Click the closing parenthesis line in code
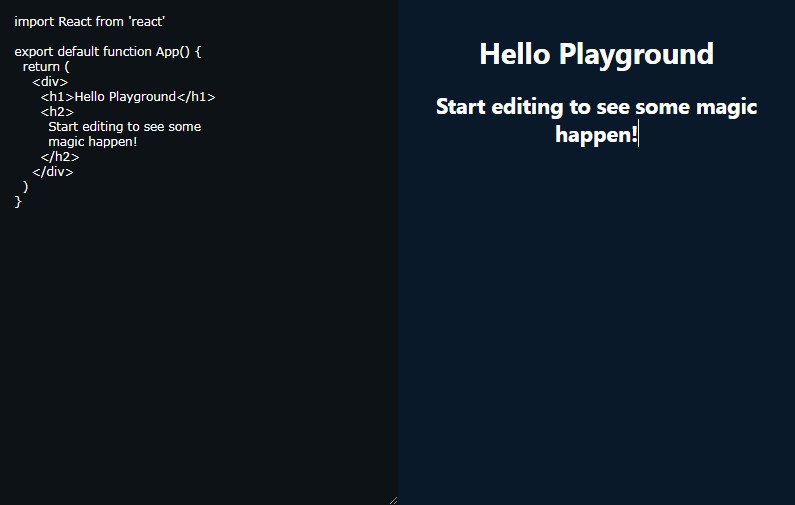795x505 pixels. 25,187
